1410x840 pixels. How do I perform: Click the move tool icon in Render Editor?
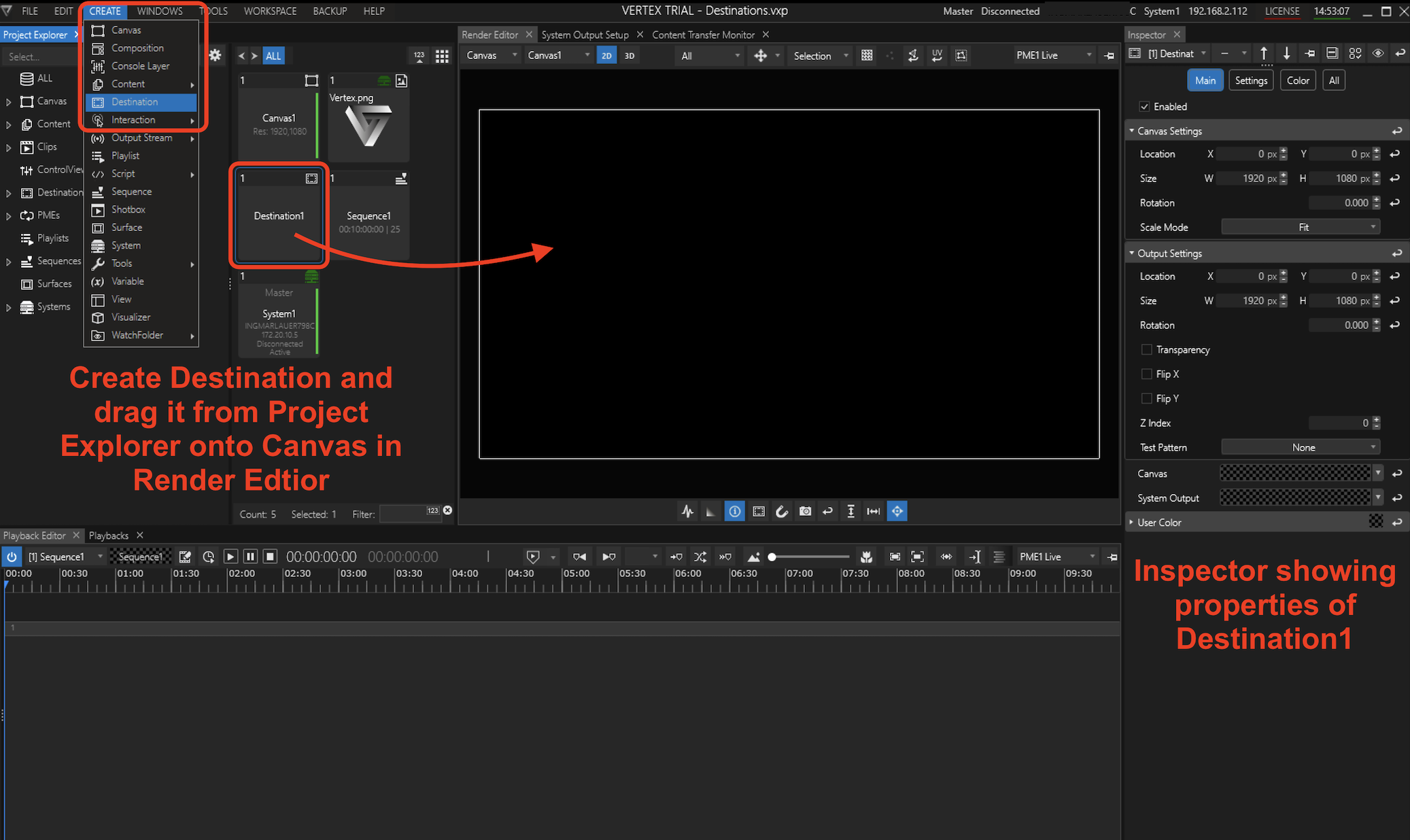point(760,56)
